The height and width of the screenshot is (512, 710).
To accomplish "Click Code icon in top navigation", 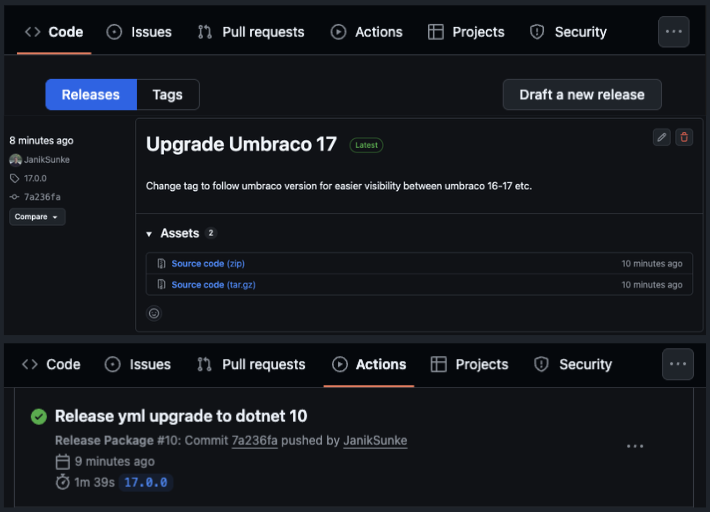I will tap(33, 32).
